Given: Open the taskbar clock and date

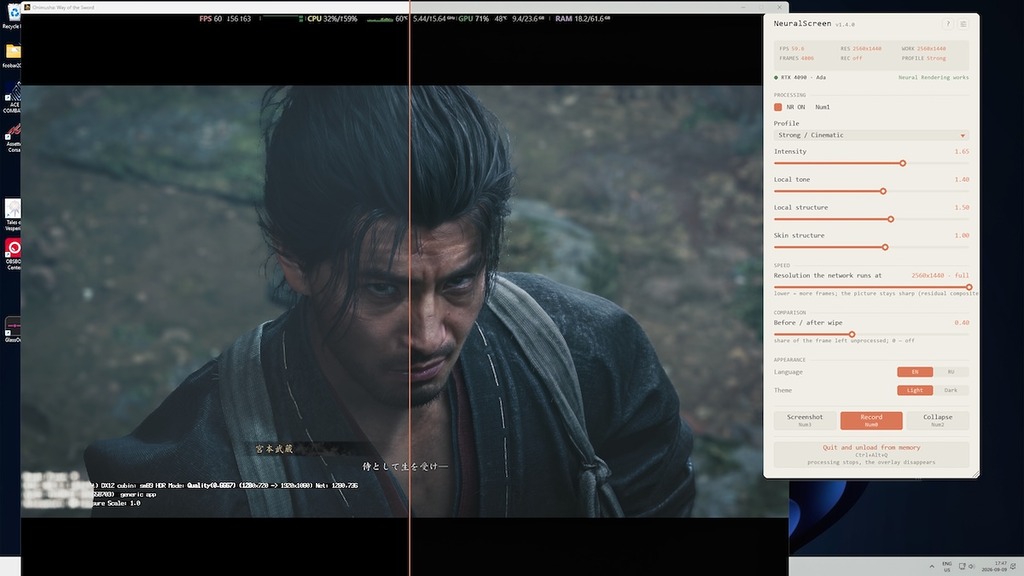Looking at the screenshot, I should 994,566.
